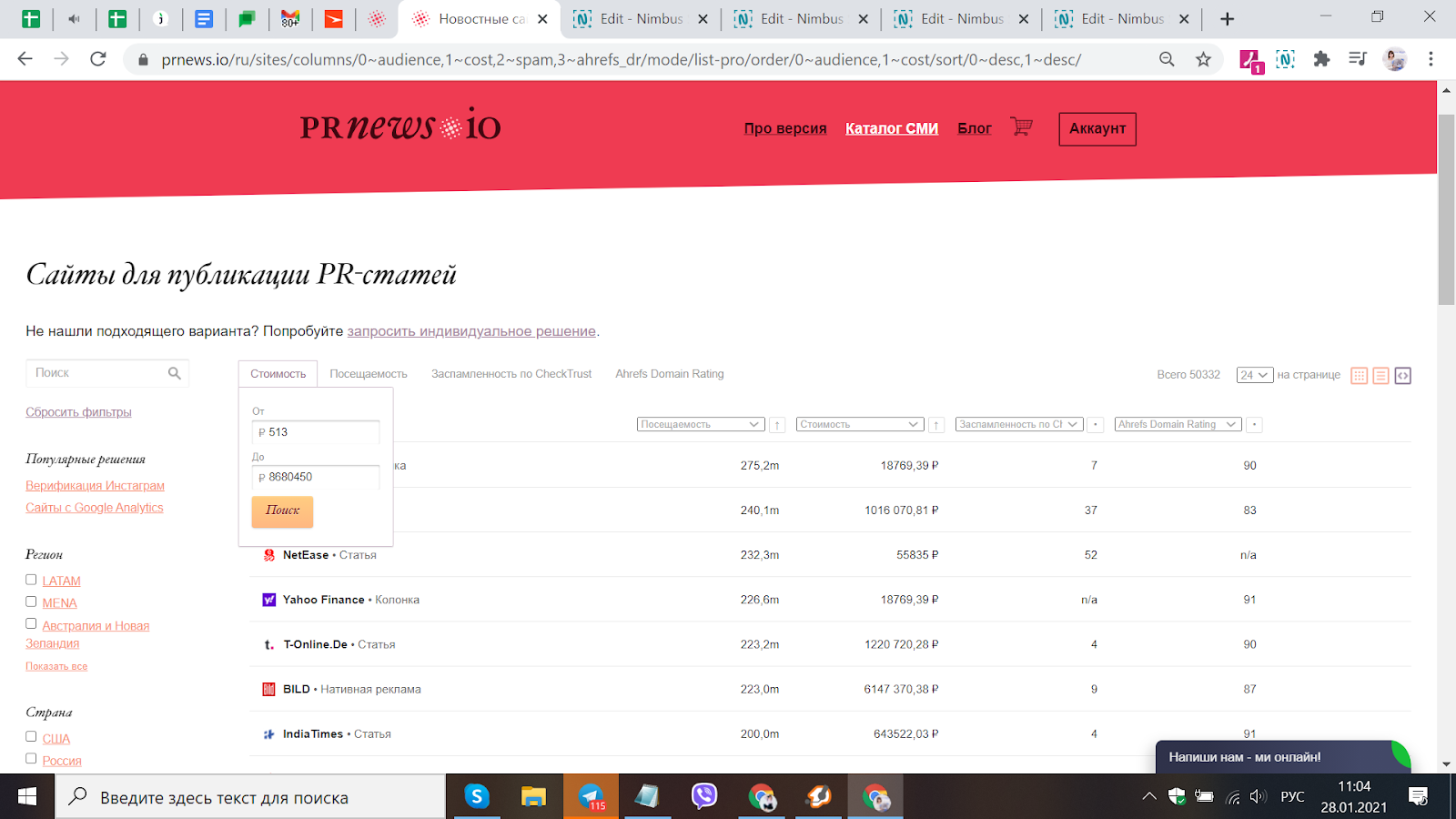This screenshot has width=1456, height=819.
Task: Click the page vertical scrollbar thumb
Action: 1446,209
